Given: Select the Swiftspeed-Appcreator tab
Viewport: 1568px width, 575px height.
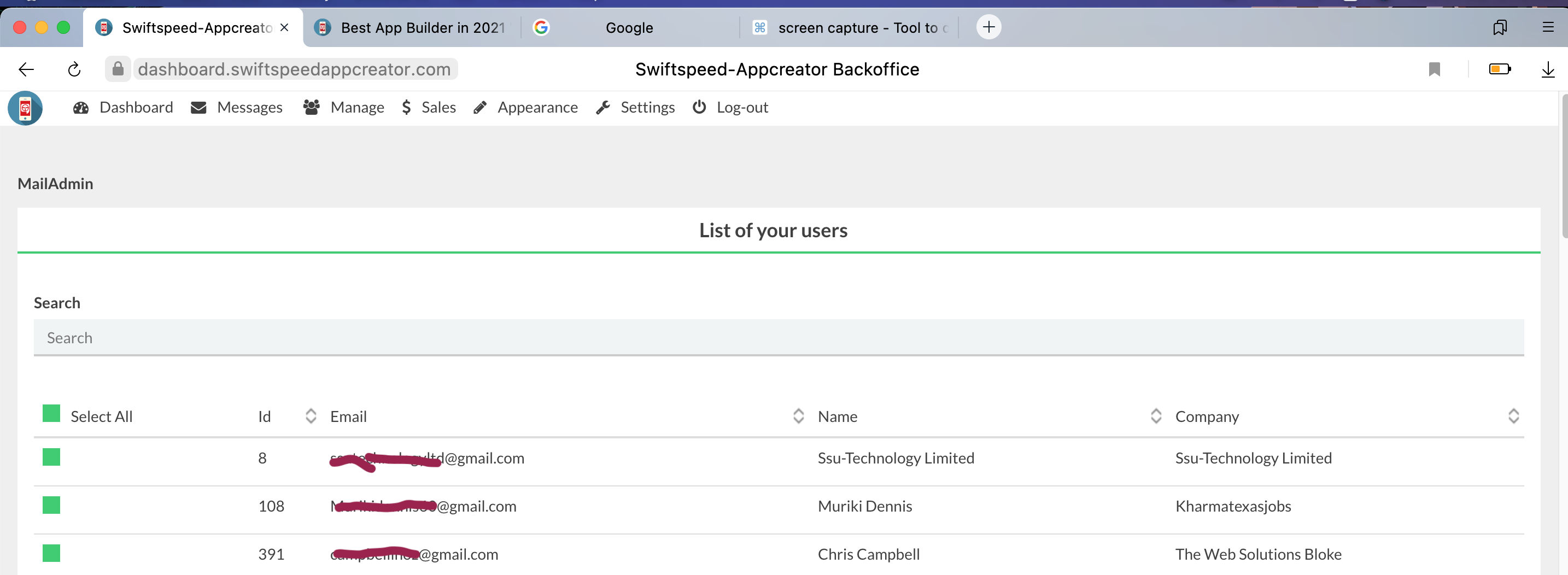Looking at the screenshot, I should [194, 28].
